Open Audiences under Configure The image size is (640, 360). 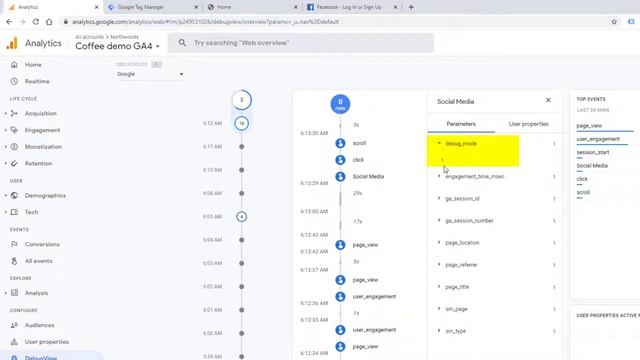39,325
